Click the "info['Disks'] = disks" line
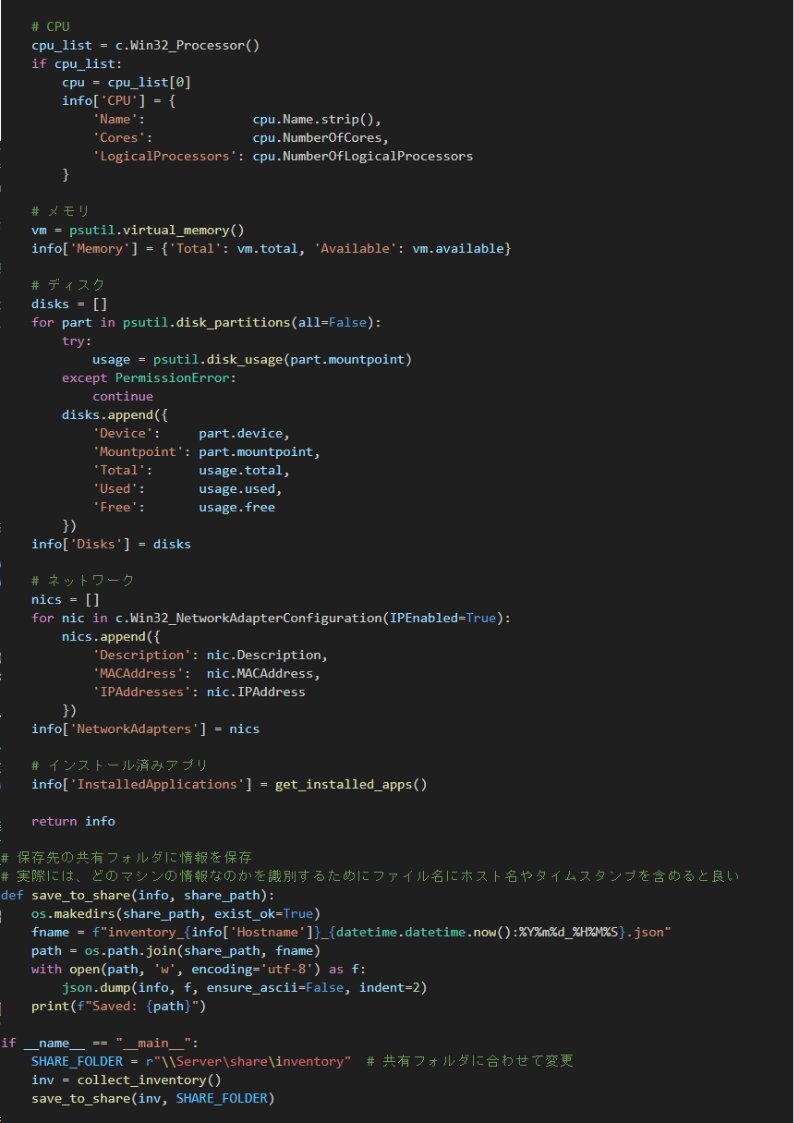This screenshot has height=1123, width=794. point(111,544)
